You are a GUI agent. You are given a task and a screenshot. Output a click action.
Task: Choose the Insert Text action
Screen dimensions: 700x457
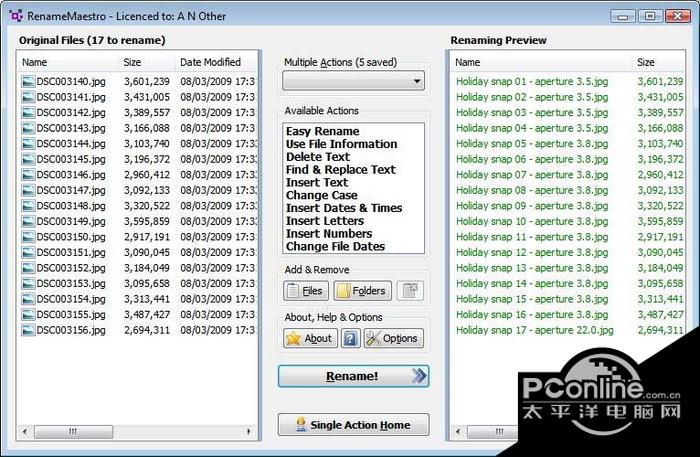pos(317,183)
